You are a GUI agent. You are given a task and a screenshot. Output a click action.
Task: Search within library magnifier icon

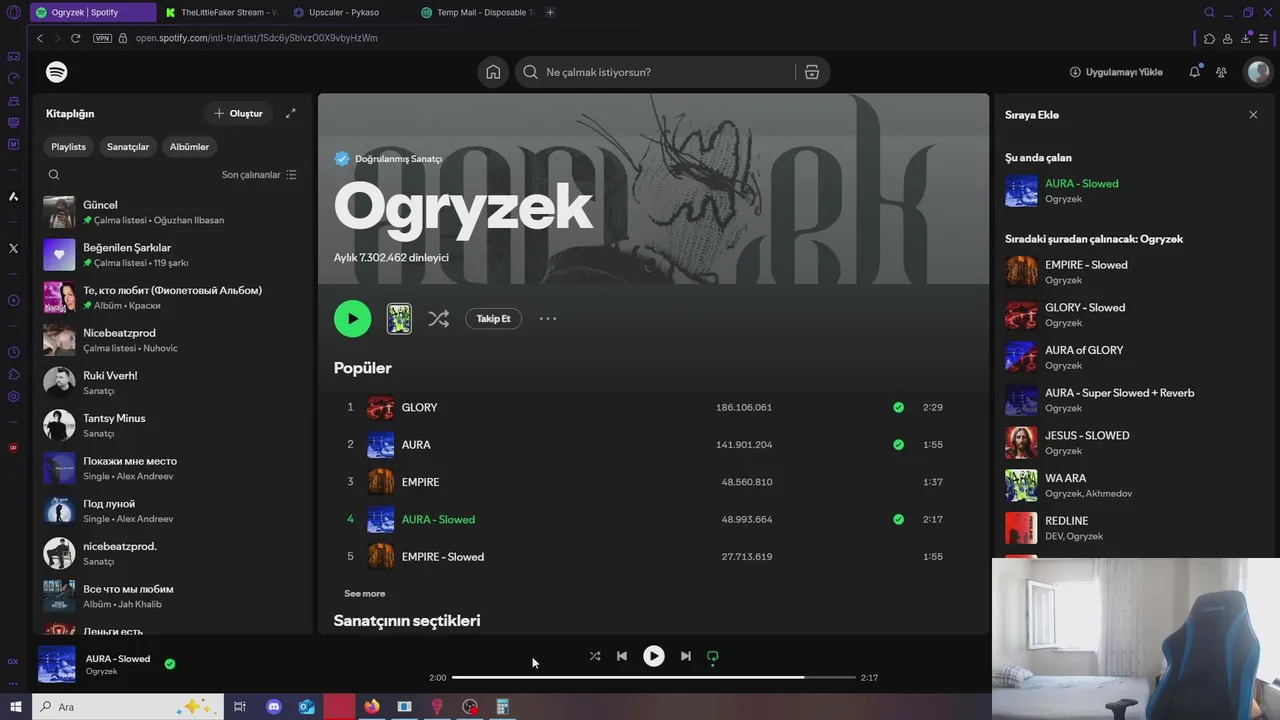54,174
